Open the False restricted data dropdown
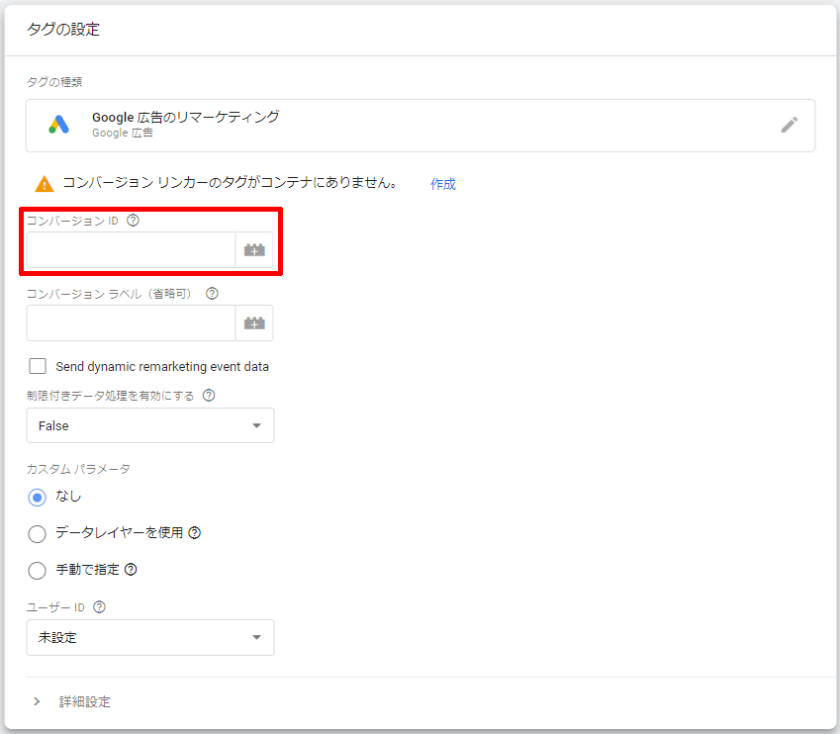Screen dimensions: 840x734 [x=151, y=425]
